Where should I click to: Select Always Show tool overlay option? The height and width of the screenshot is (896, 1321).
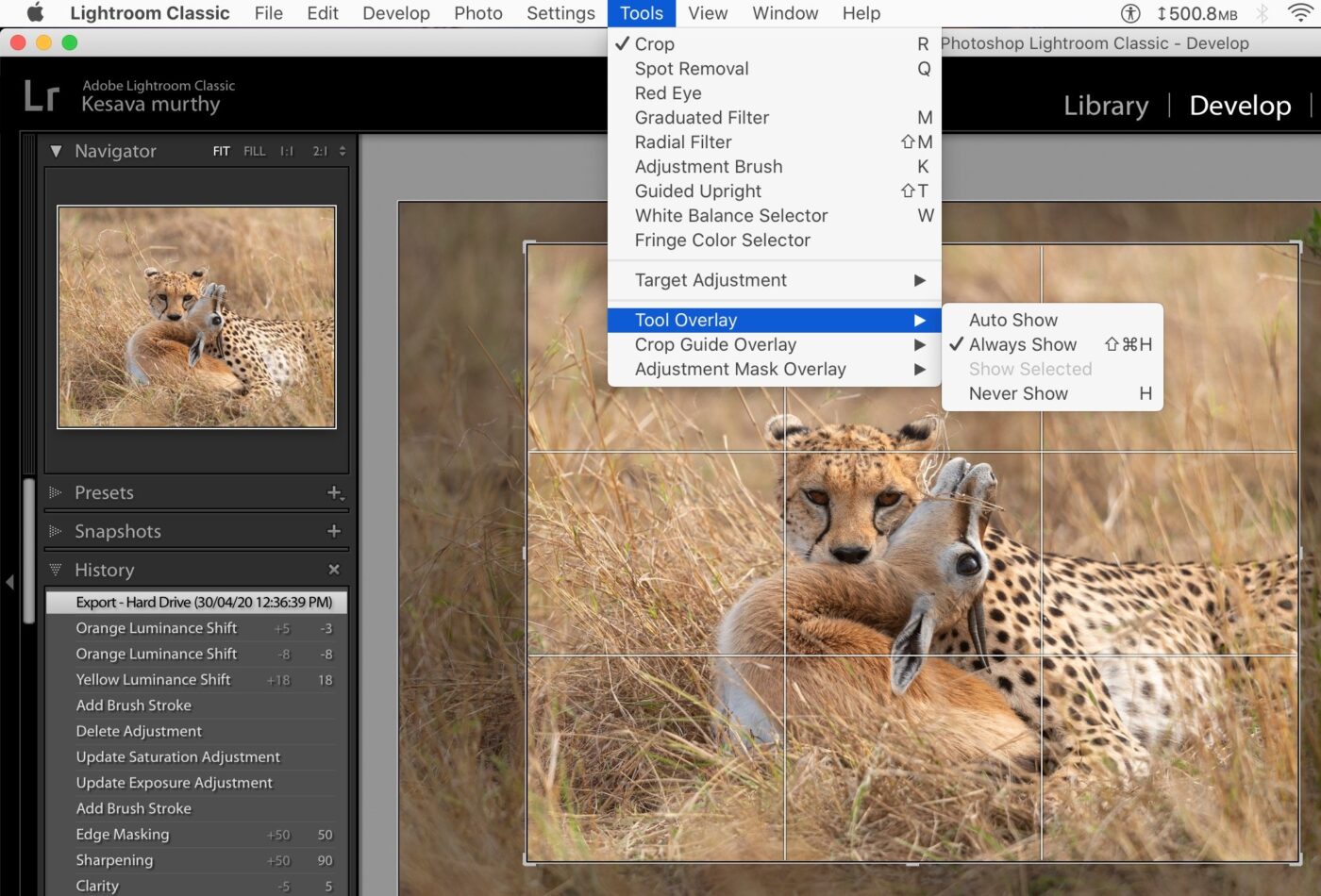[x=1022, y=345]
